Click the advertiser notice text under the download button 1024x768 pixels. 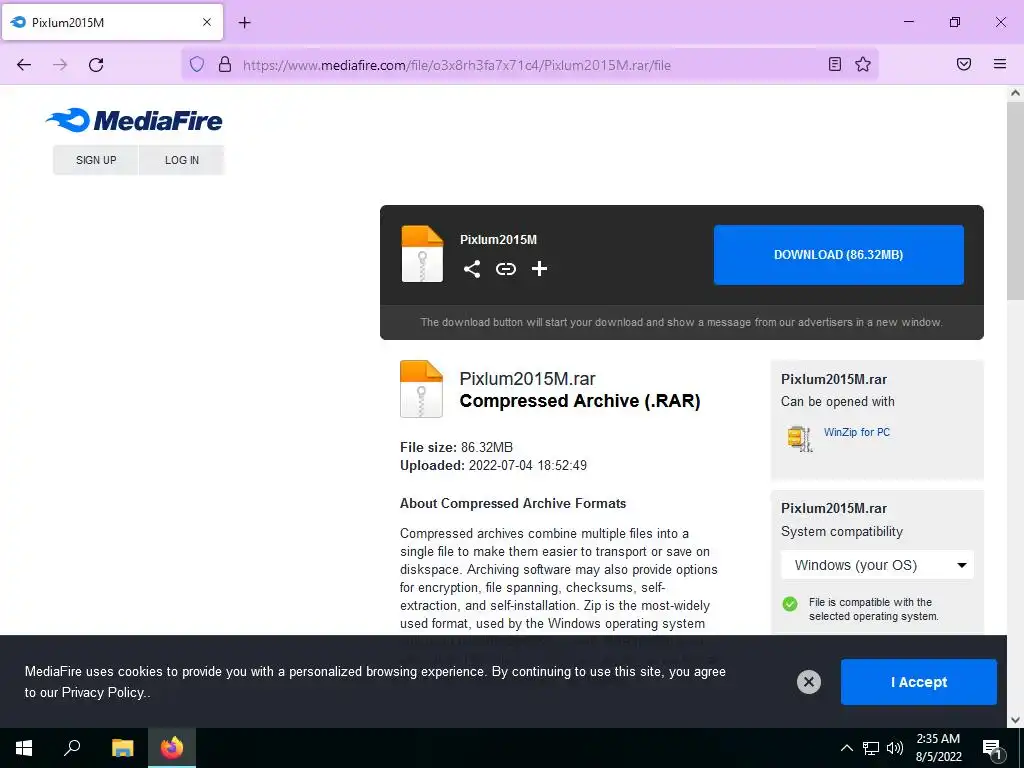click(681, 322)
